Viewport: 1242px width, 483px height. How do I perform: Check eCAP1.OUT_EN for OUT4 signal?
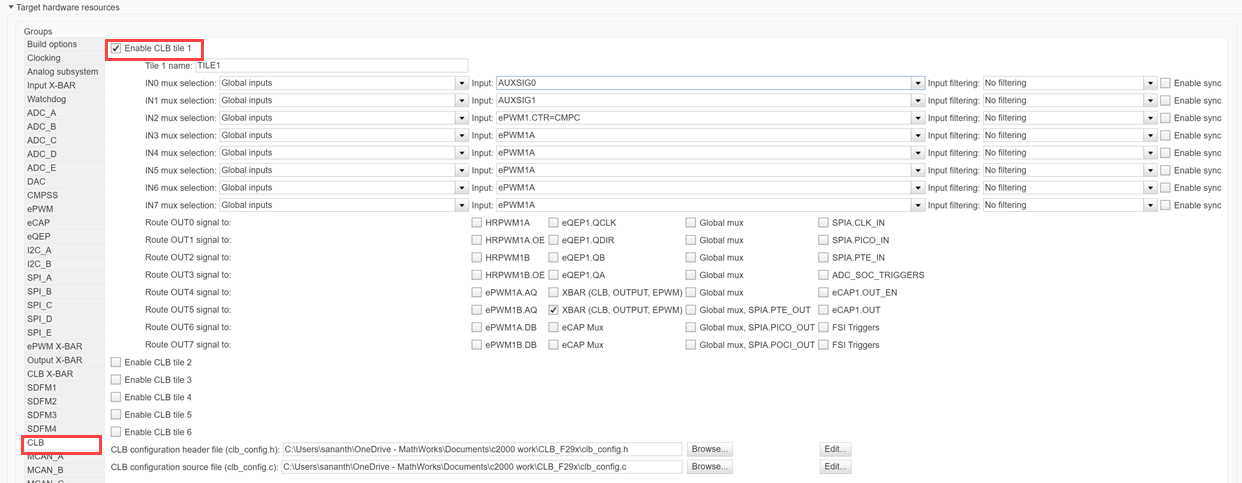coord(824,292)
